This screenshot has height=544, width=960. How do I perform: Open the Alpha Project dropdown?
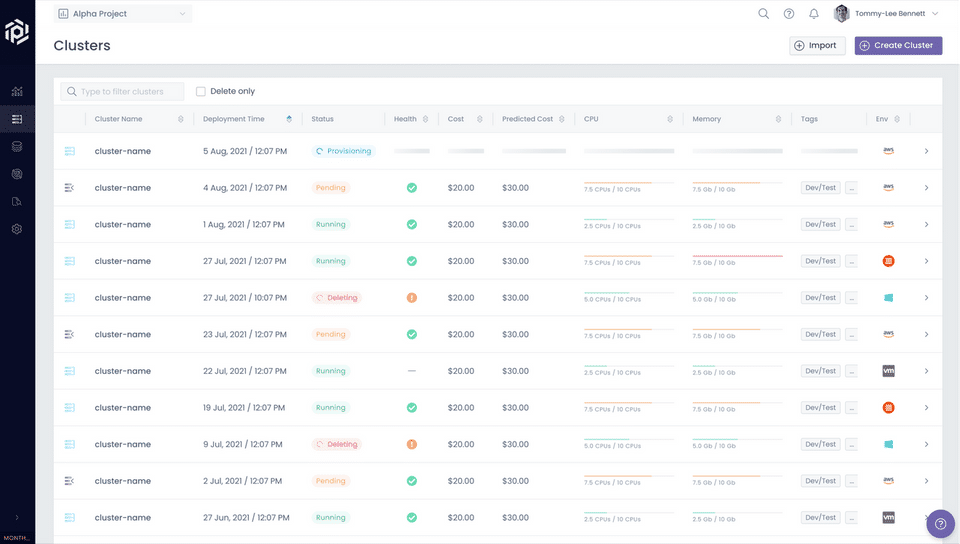point(122,13)
